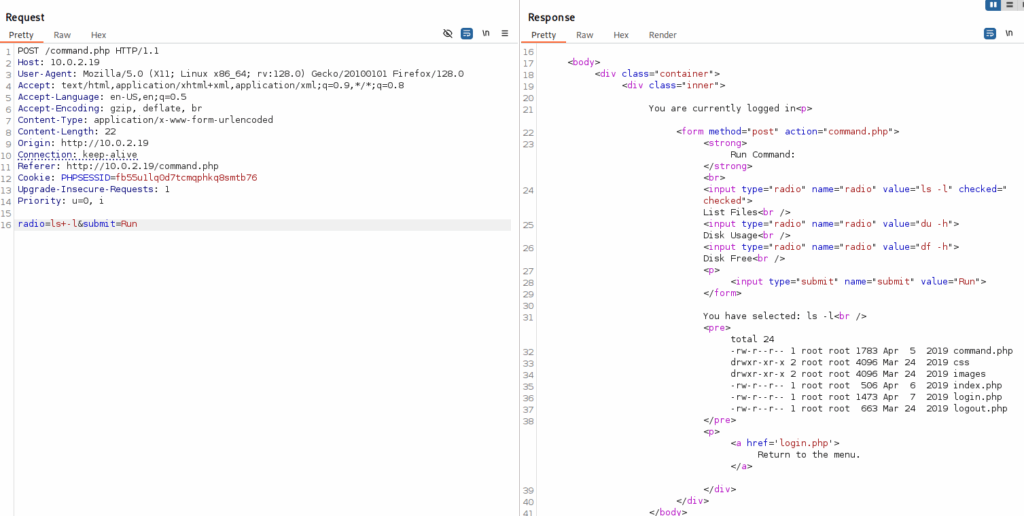Image resolution: width=1024 pixels, height=516 pixels.
Task: Open the Response Render tab
Action: click(x=662, y=35)
